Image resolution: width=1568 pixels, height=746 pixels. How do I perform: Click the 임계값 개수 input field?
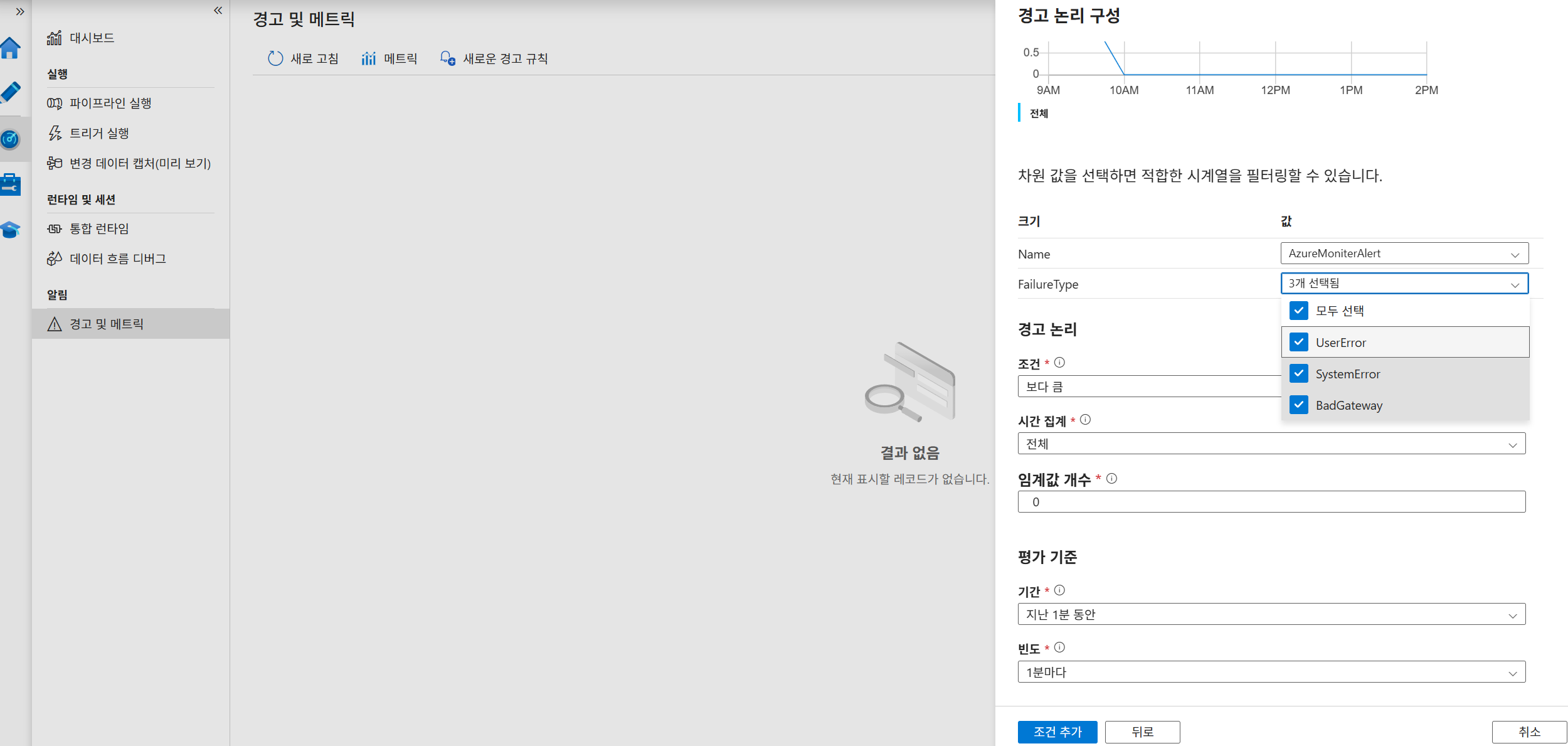(1271, 502)
